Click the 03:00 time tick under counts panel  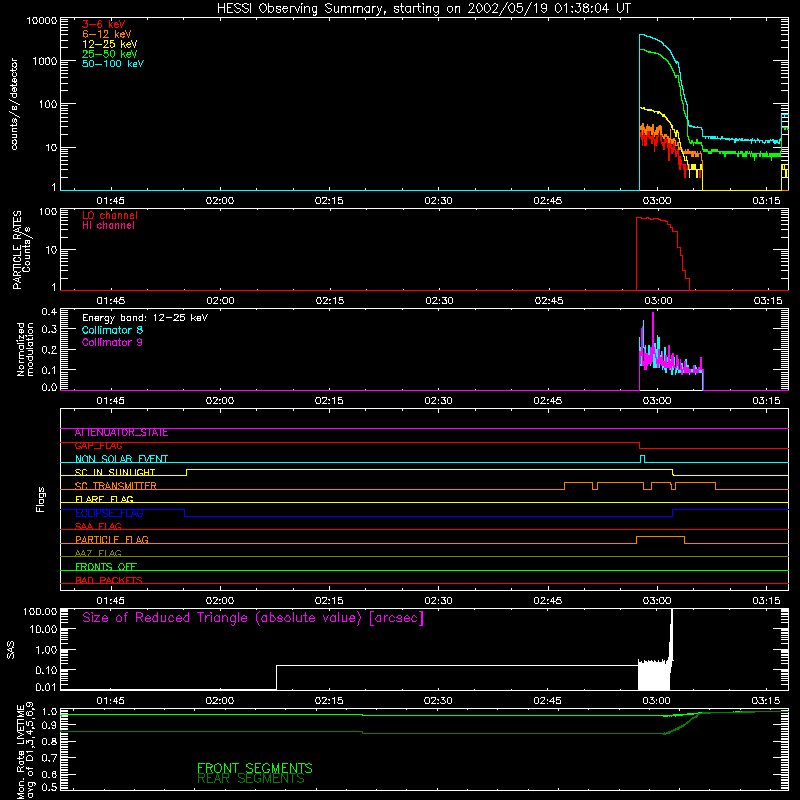[x=657, y=201]
